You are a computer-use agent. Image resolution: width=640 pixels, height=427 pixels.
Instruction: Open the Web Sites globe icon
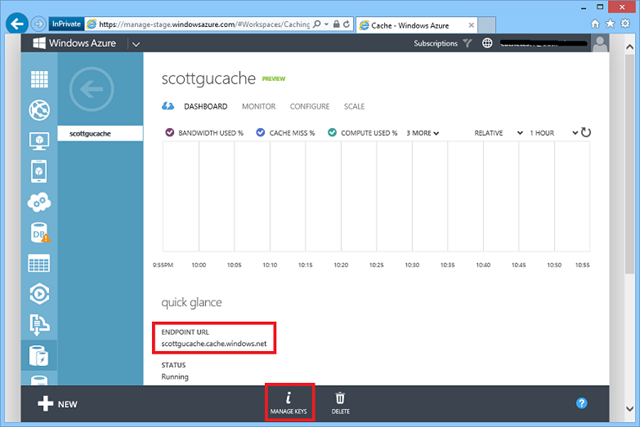pos(39,110)
